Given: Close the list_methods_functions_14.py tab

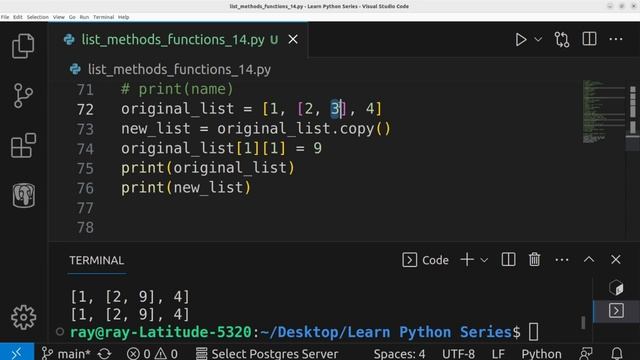Looking at the screenshot, I should pos(293,40).
